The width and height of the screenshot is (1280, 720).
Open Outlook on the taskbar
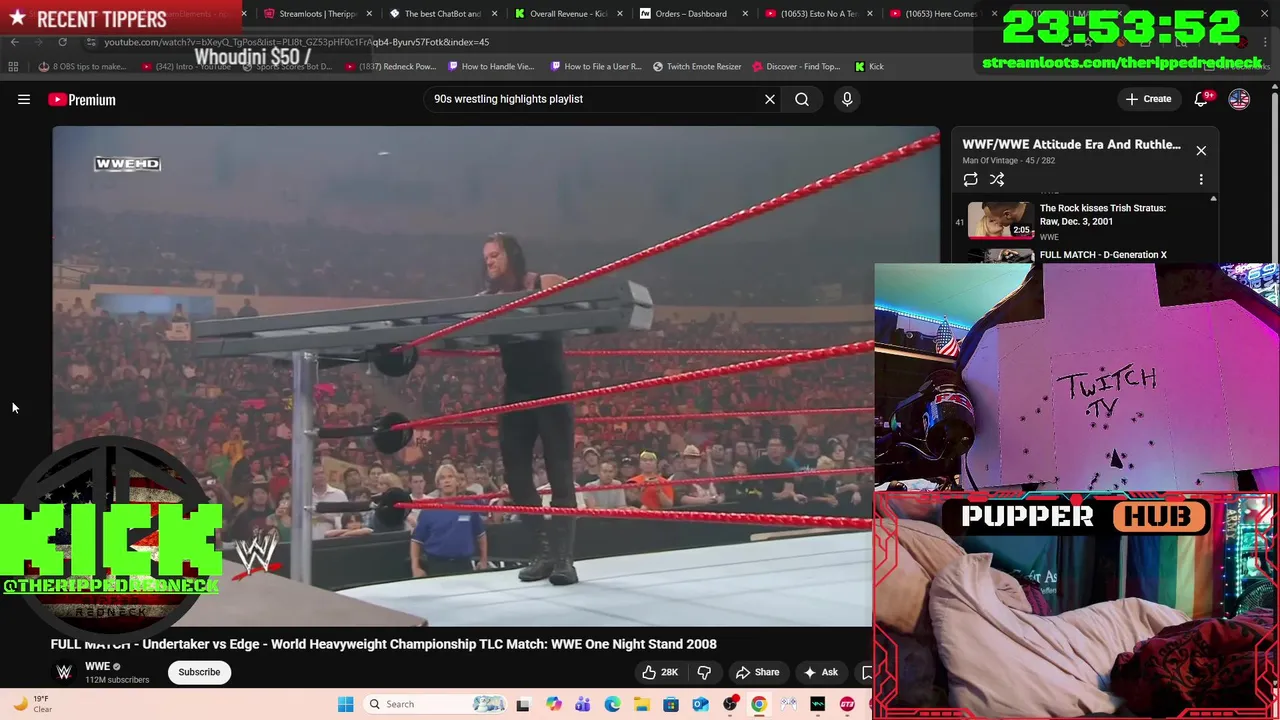tap(700, 704)
